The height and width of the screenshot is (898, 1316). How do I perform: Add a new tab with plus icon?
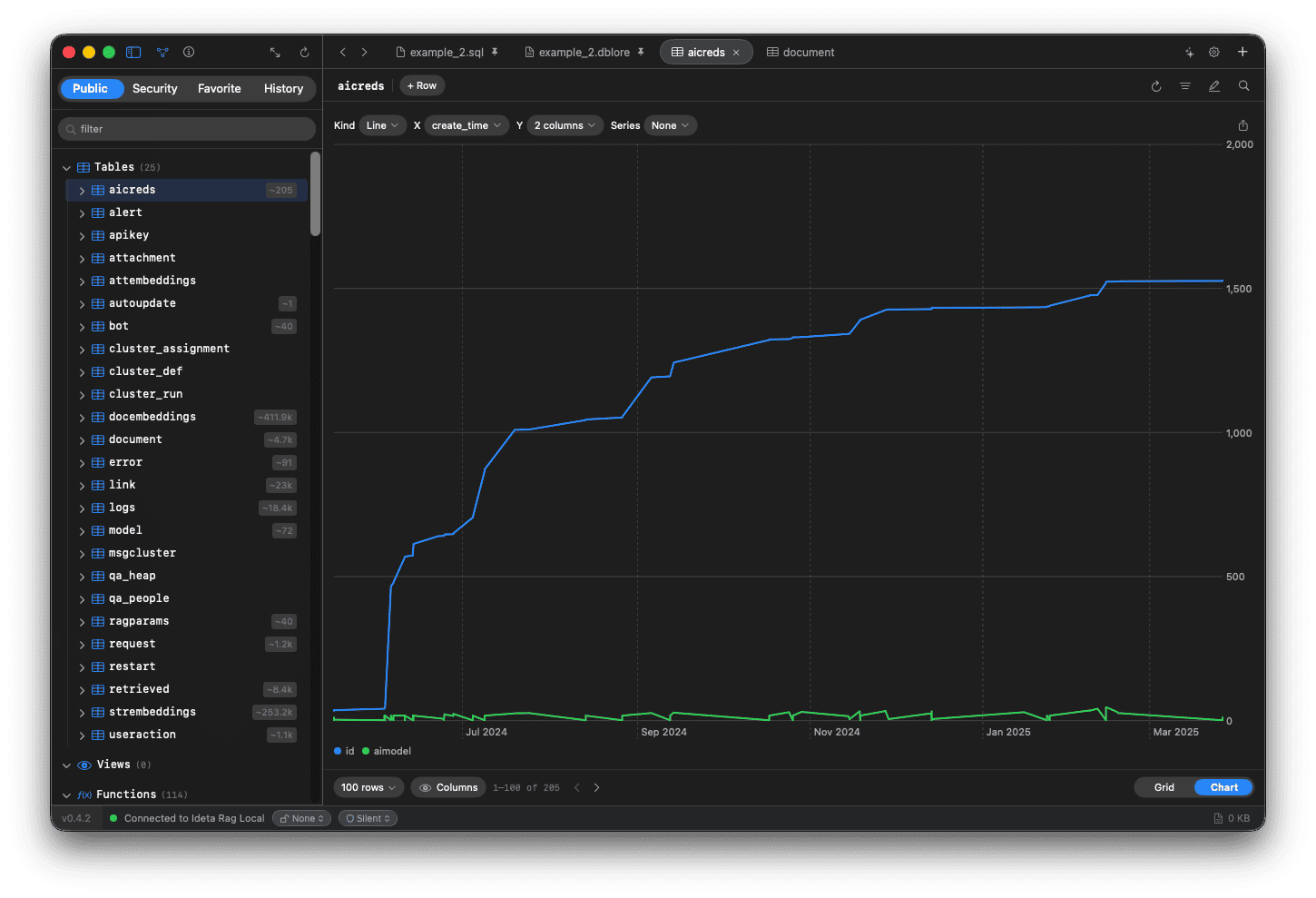coord(1242,52)
